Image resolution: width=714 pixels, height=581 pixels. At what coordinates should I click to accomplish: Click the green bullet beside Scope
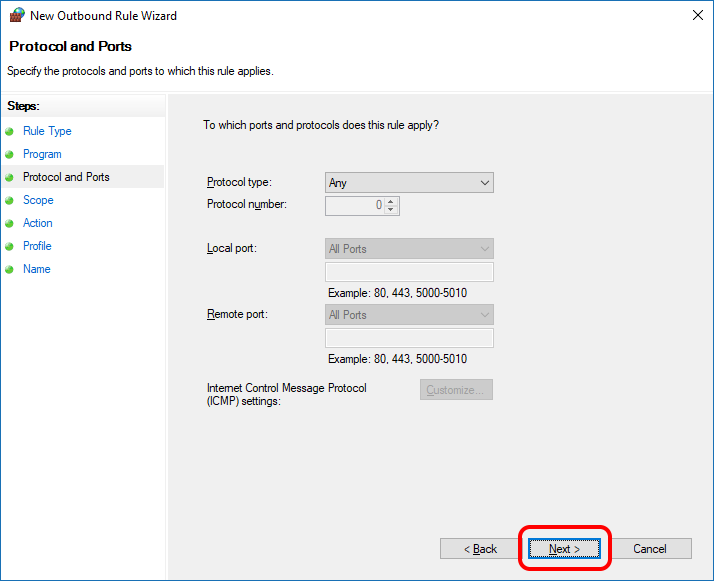10,200
